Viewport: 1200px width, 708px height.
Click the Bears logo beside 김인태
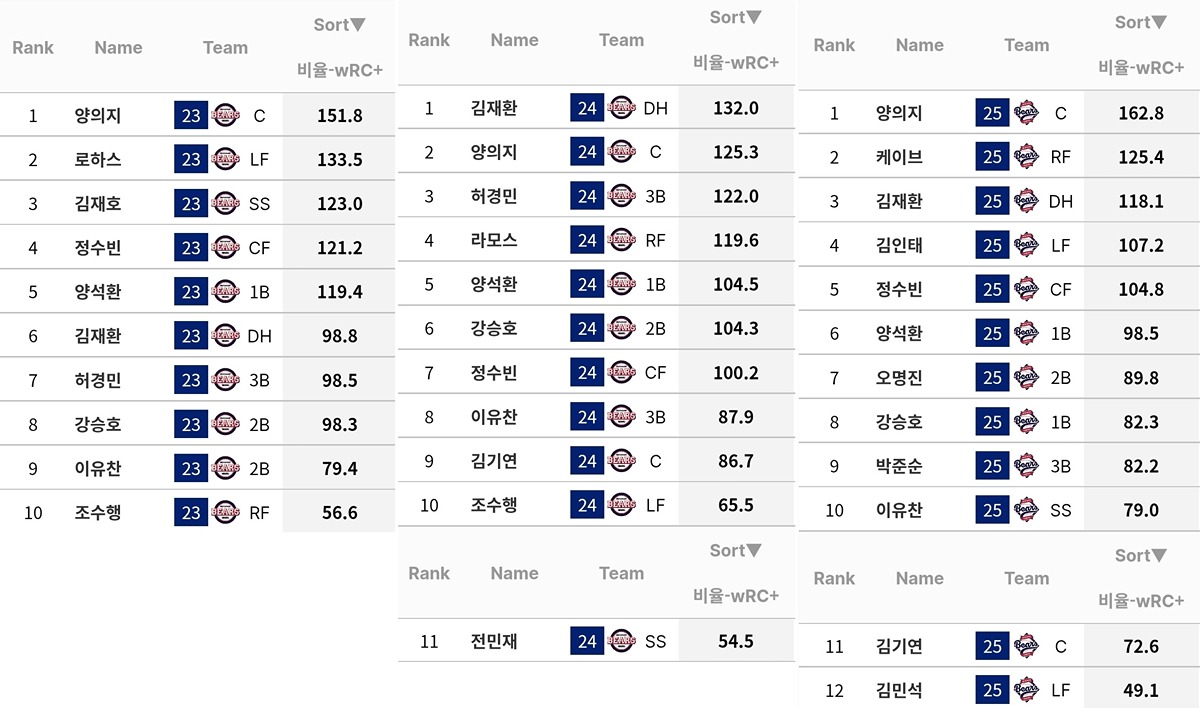1026,245
